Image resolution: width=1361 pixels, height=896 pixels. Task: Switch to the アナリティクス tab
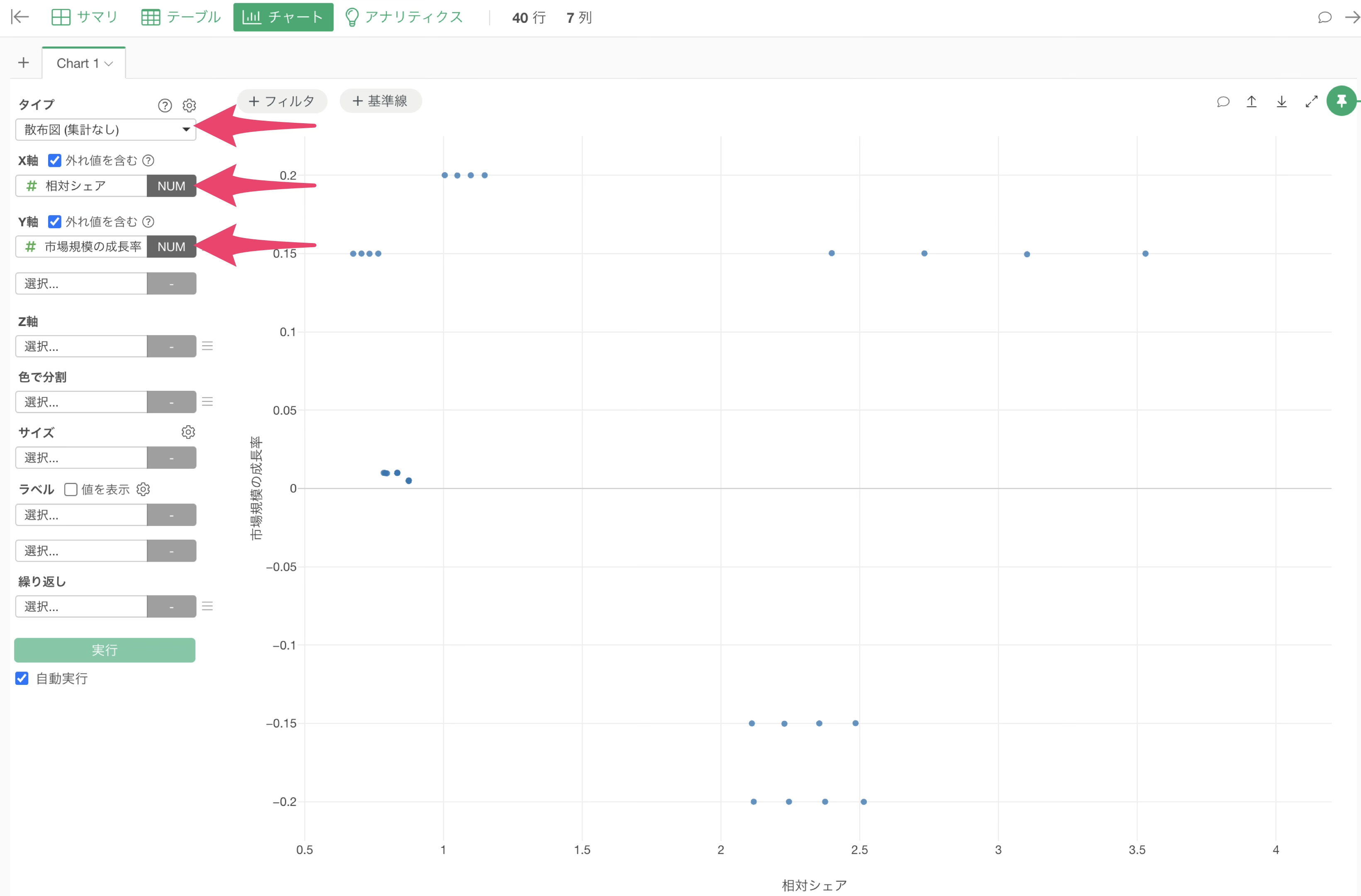404,17
